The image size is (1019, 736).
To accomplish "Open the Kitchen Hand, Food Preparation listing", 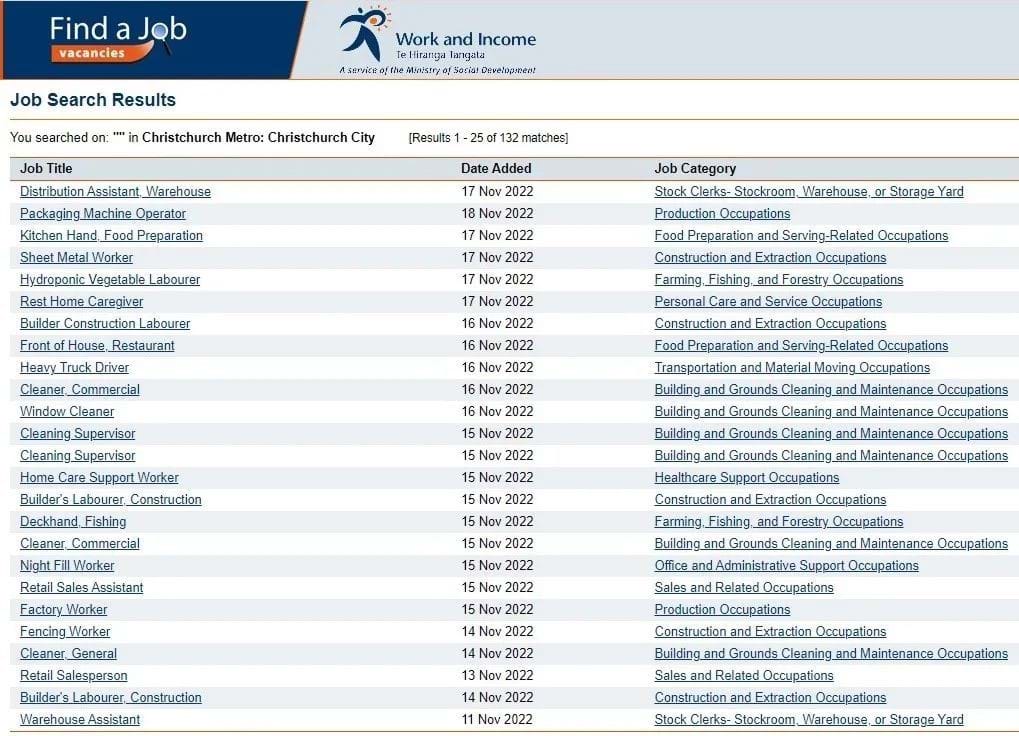I will (x=111, y=236).
